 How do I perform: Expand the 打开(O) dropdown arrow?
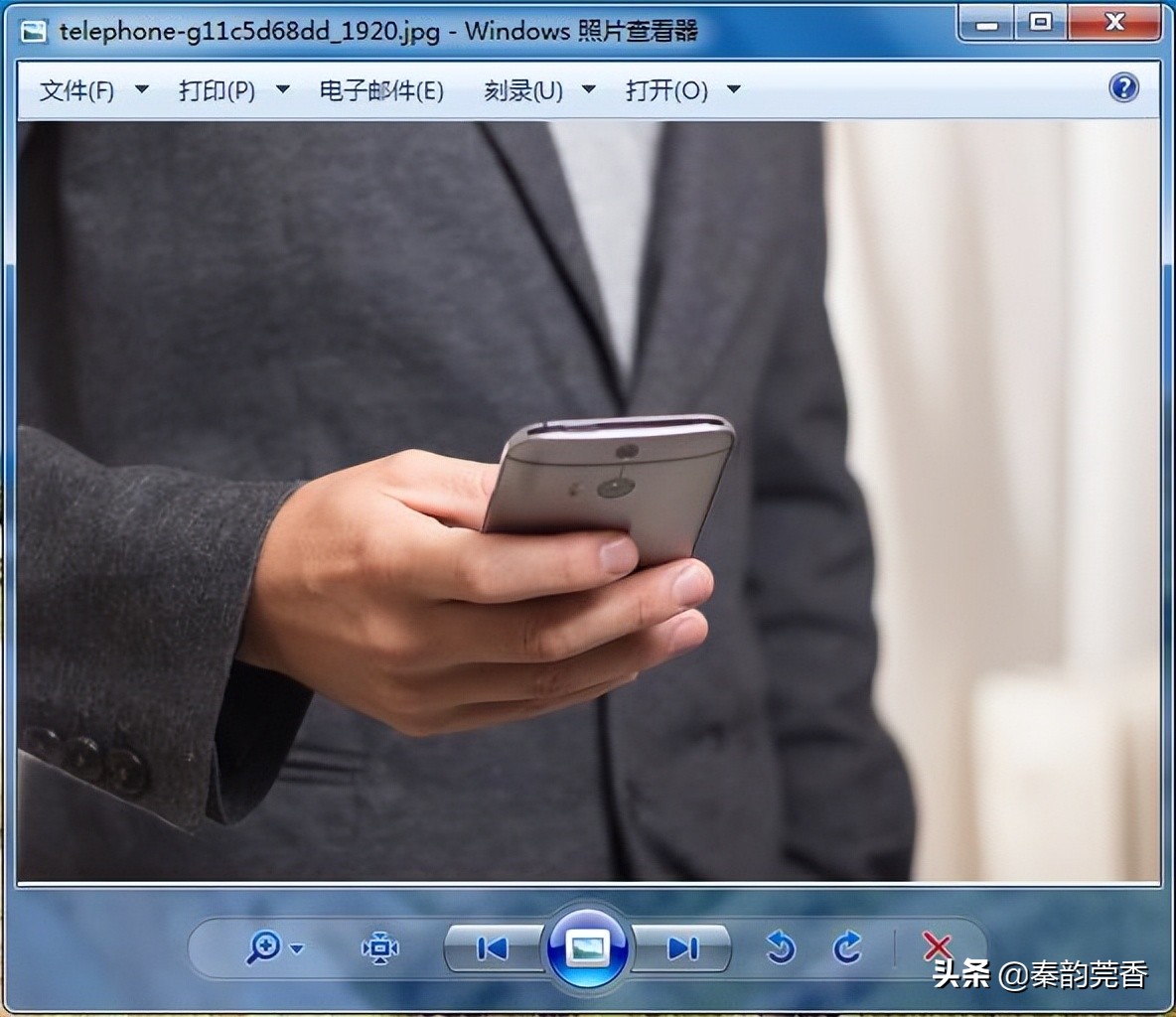(x=732, y=90)
